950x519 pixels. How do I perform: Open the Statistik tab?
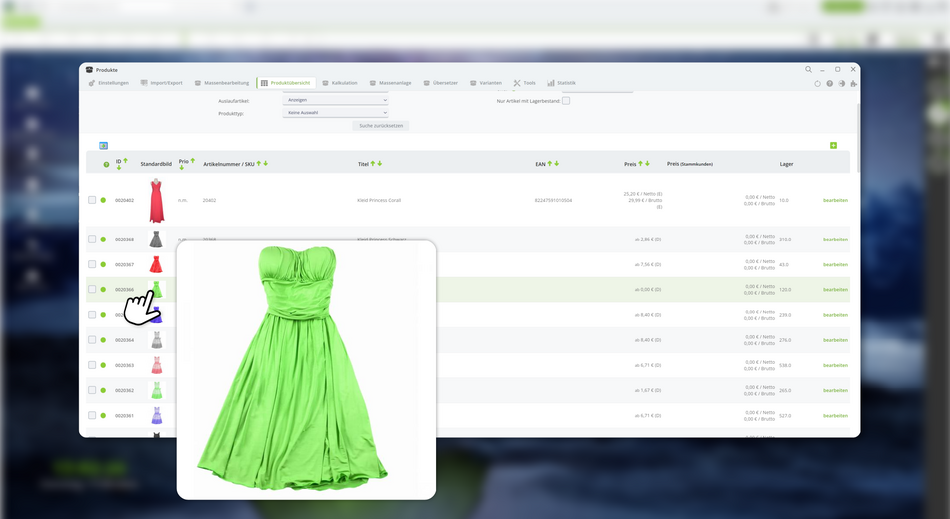562,83
